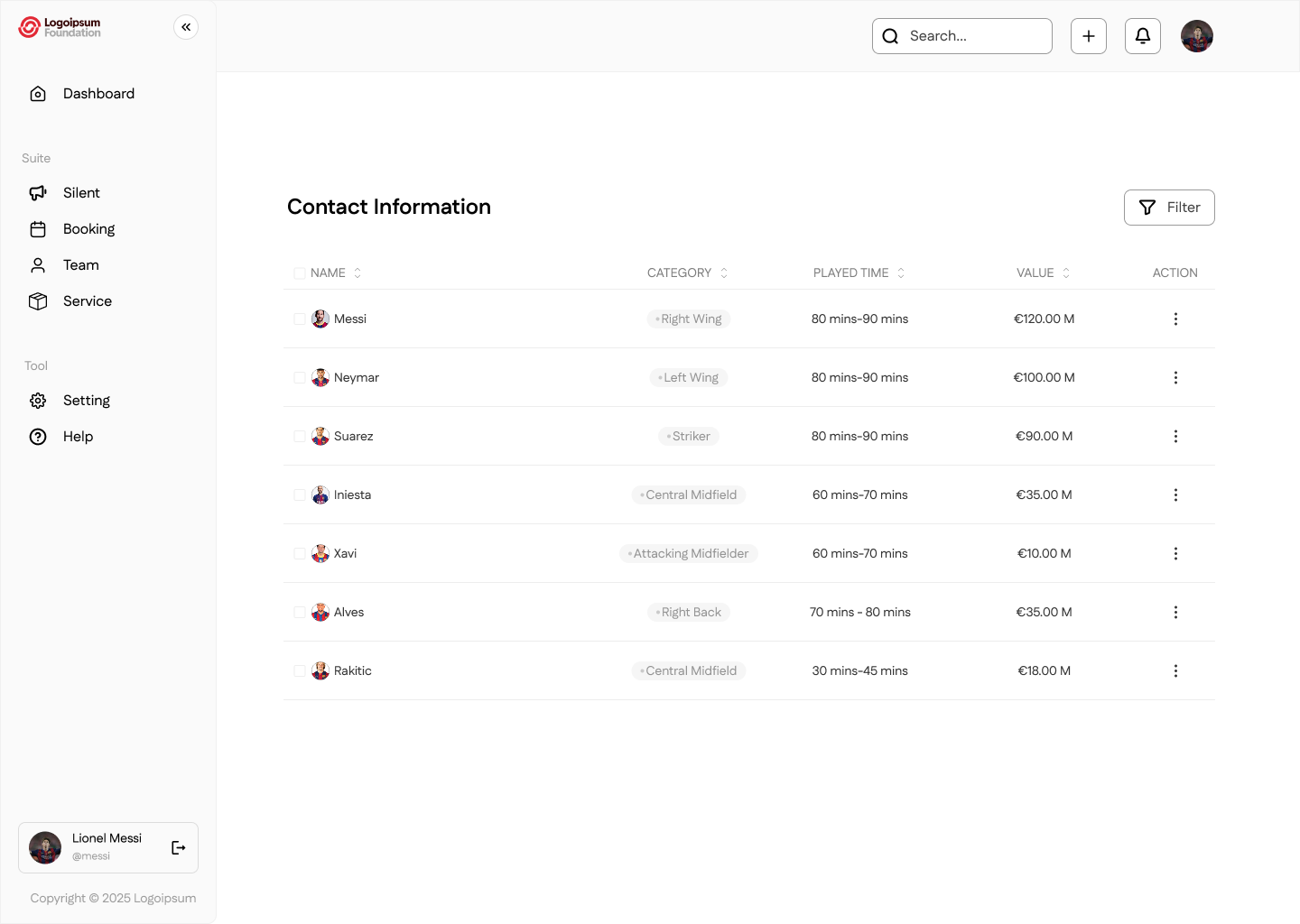Open notifications via the bell icon
This screenshot has width=1300, height=924.
(1143, 36)
